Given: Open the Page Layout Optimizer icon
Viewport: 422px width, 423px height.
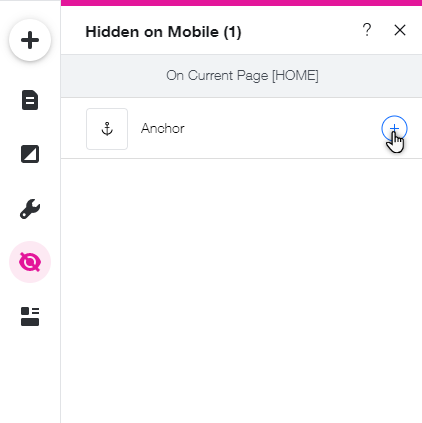Looking at the screenshot, I should tap(30, 316).
